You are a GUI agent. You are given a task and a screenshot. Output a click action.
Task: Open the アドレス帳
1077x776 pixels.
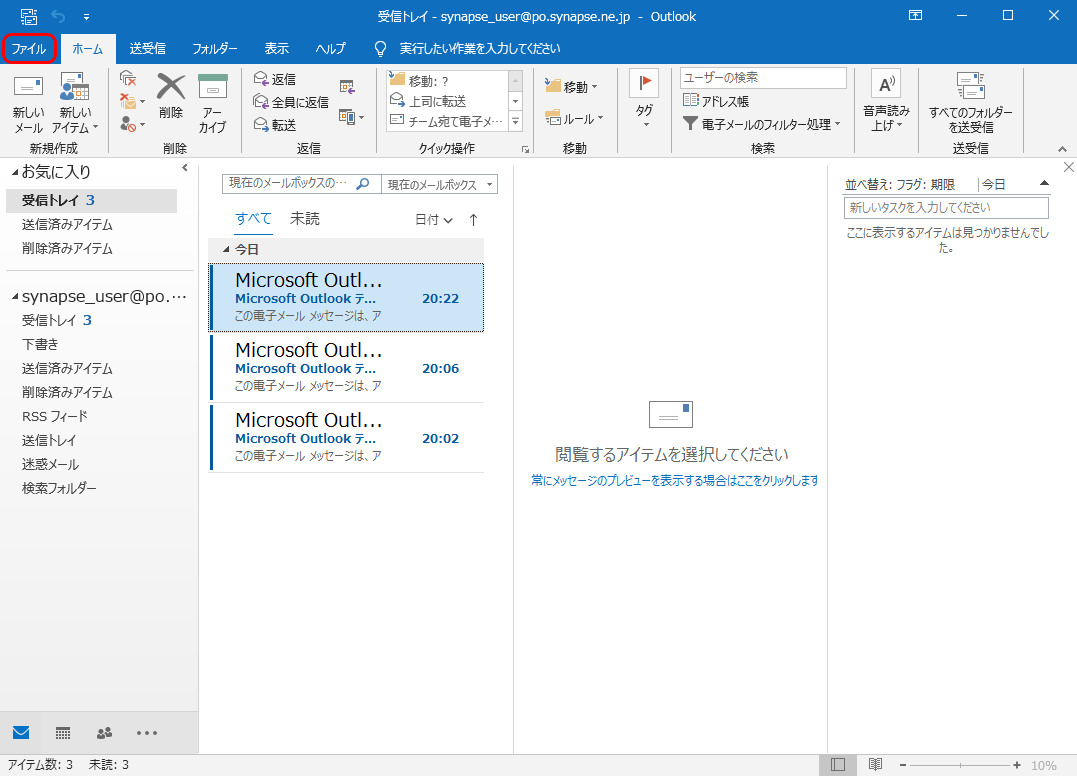[x=716, y=101]
